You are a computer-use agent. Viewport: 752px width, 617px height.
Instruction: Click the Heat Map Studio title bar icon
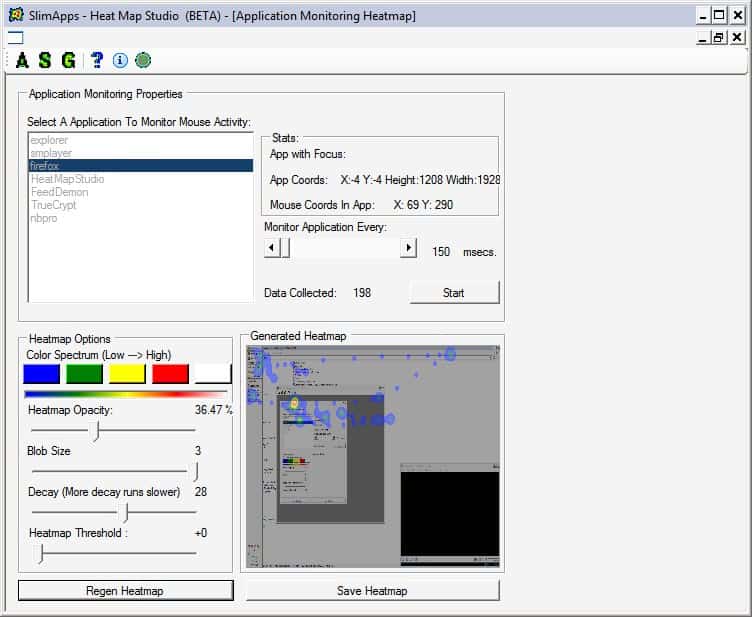coord(15,15)
